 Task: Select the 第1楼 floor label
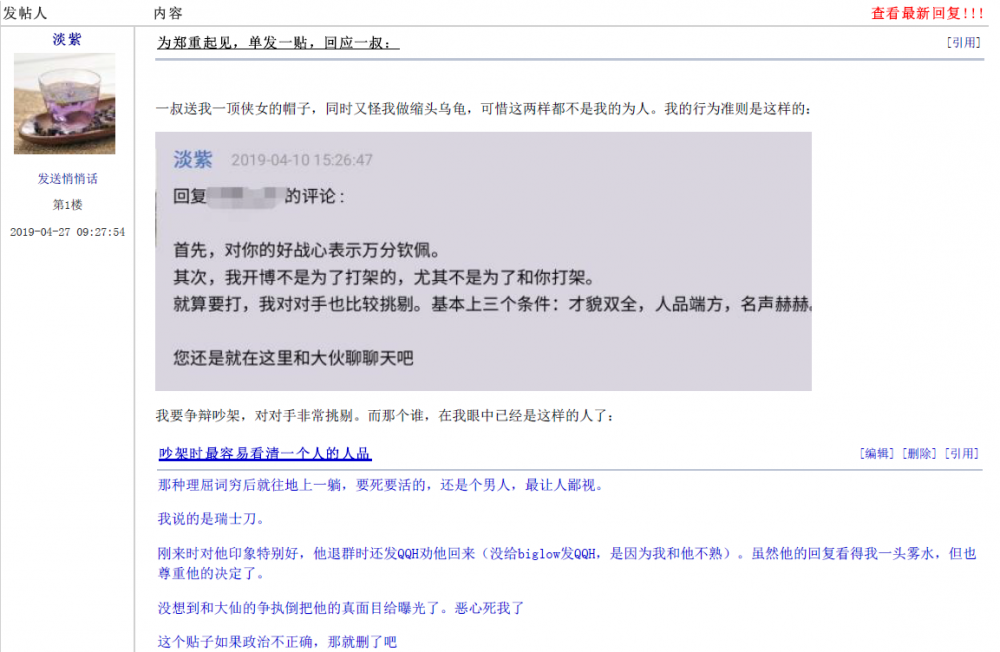[67, 205]
